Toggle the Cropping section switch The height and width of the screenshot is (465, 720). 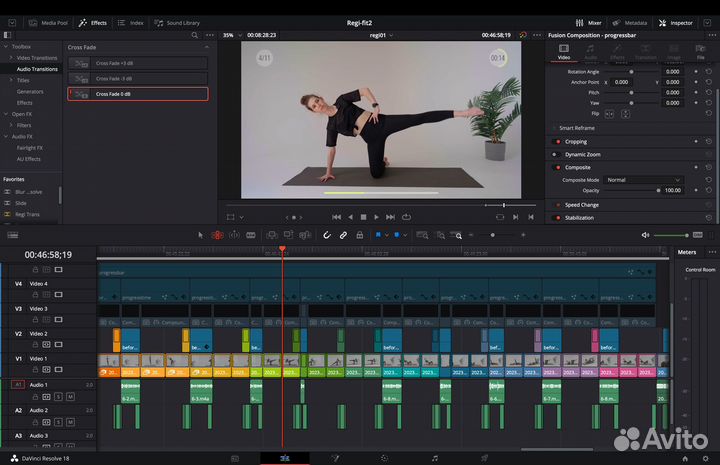[556, 142]
